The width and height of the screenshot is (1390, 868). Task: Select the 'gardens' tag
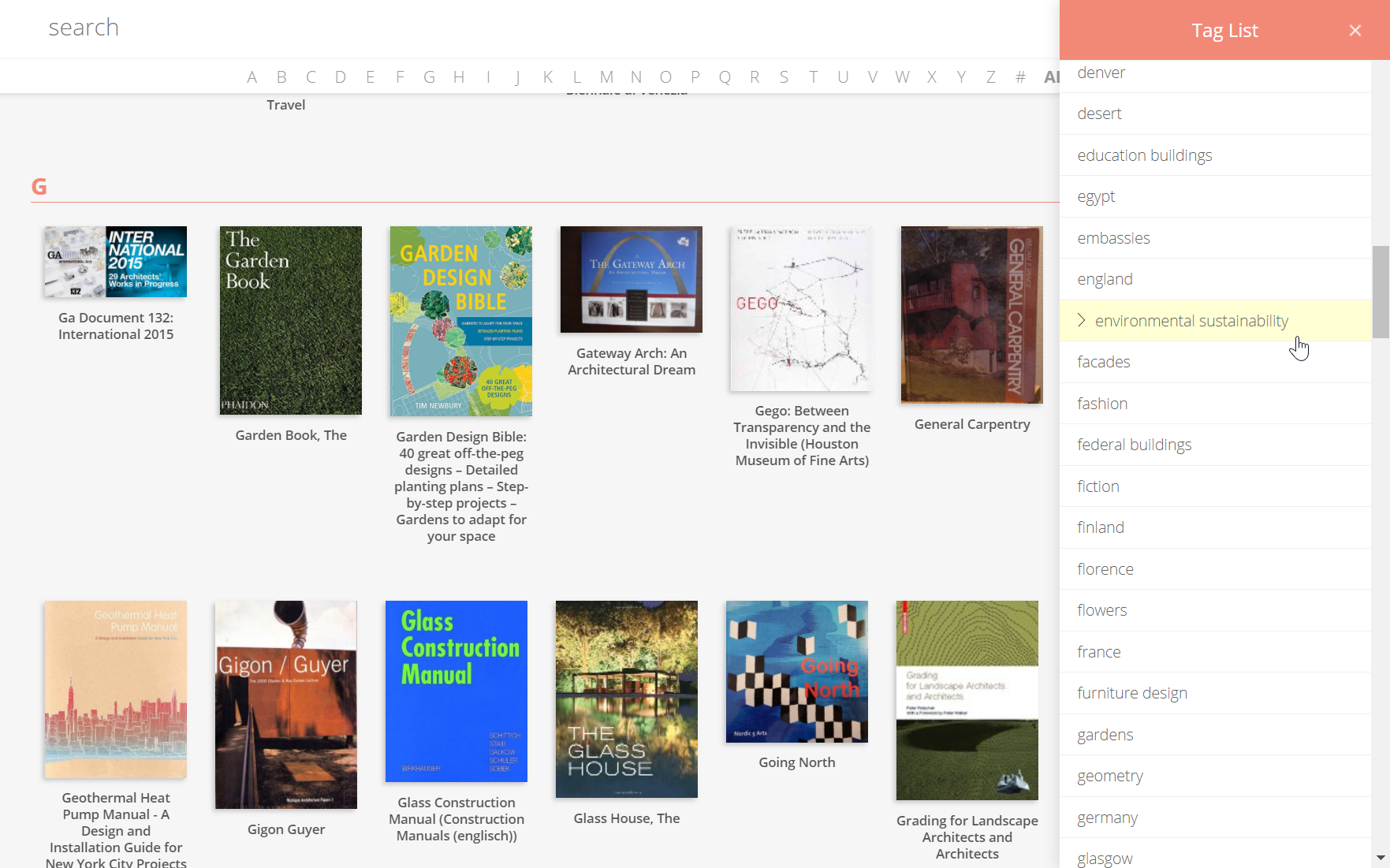click(x=1215, y=735)
